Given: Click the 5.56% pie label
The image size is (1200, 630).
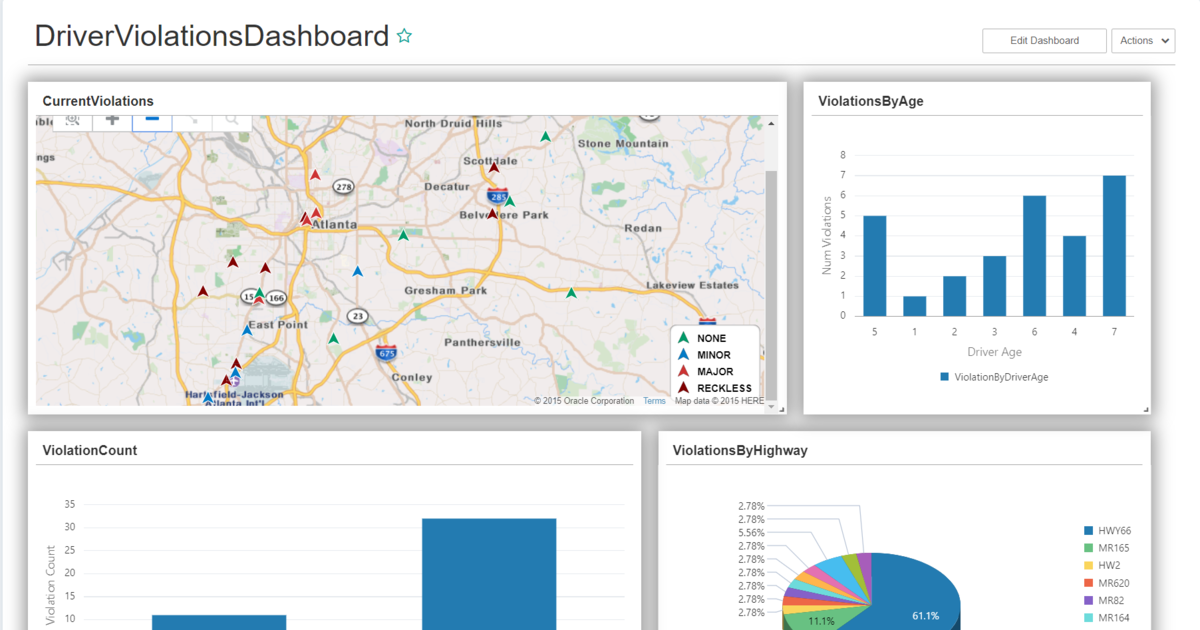Looking at the screenshot, I should [x=751, y=533].
